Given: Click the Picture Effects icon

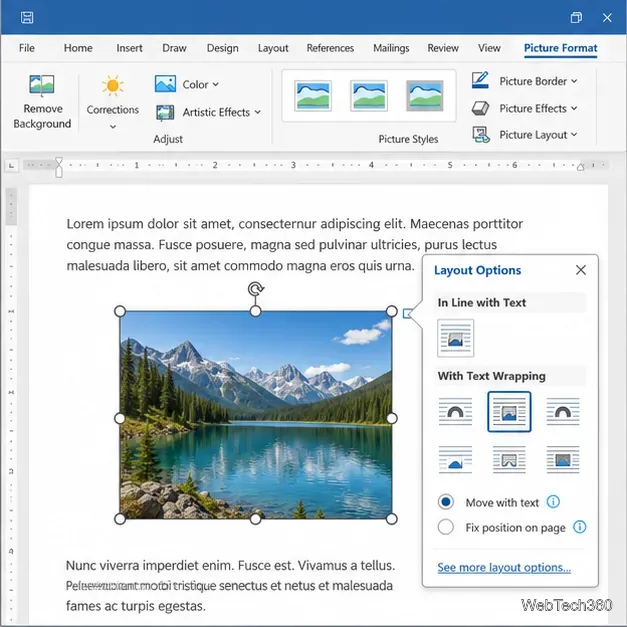Looking at the screenshot, I should [480, 108].
